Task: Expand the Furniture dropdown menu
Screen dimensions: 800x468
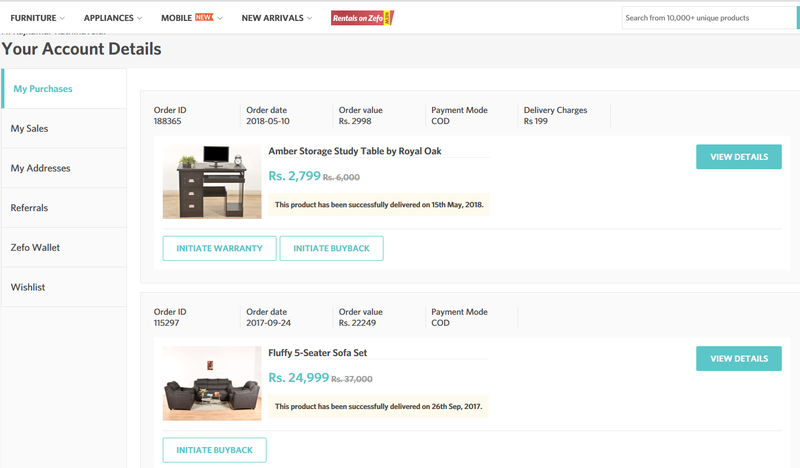Action: click(37, 18)
